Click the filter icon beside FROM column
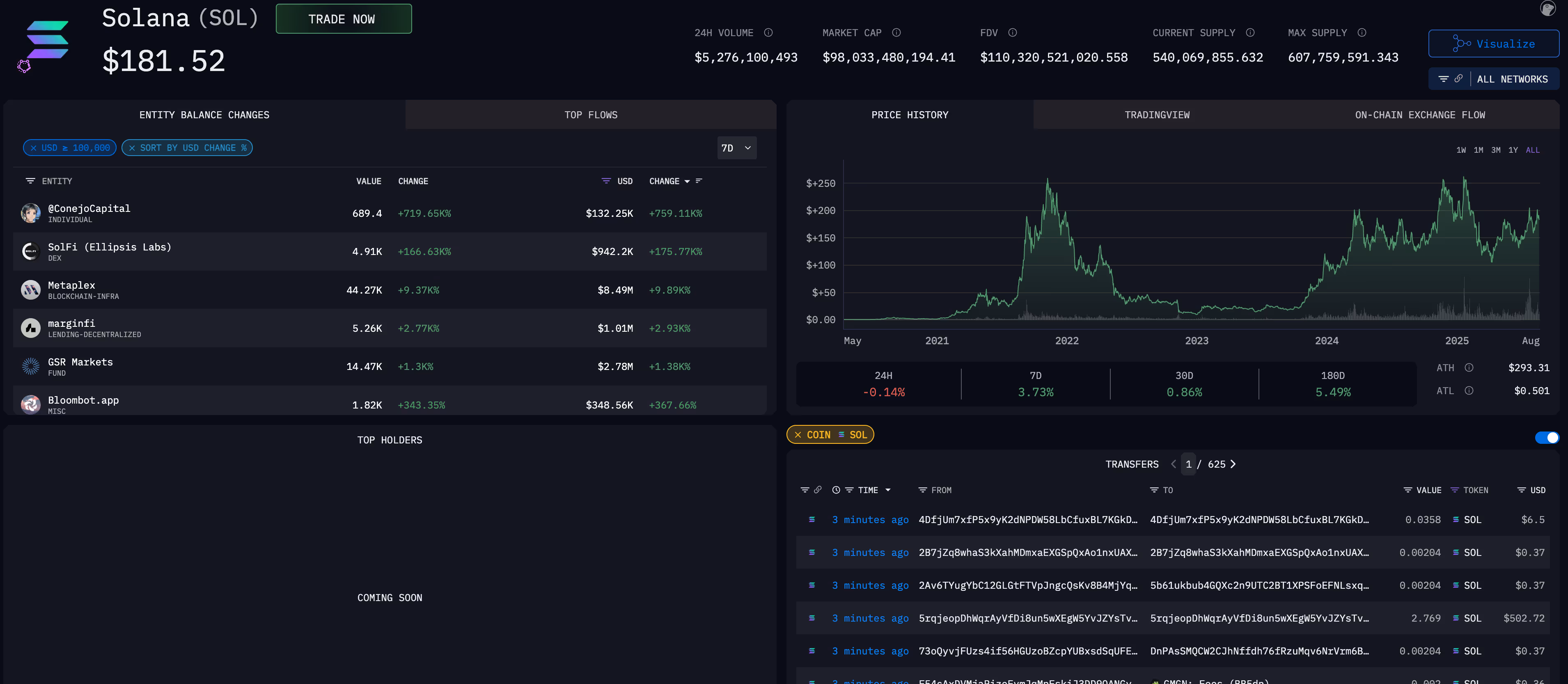 [x=922, y=490]
